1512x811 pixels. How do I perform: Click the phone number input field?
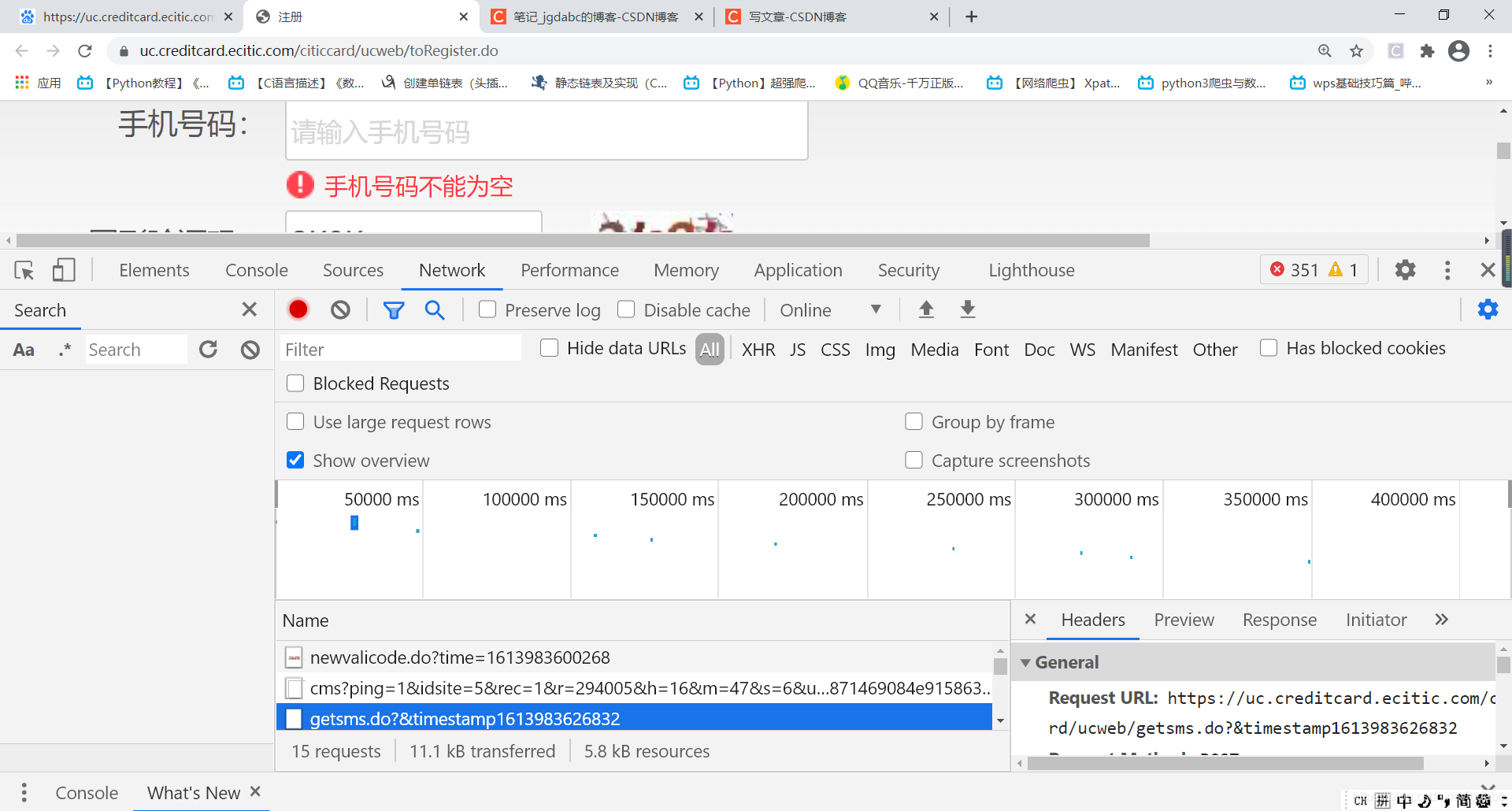[547, 131]
